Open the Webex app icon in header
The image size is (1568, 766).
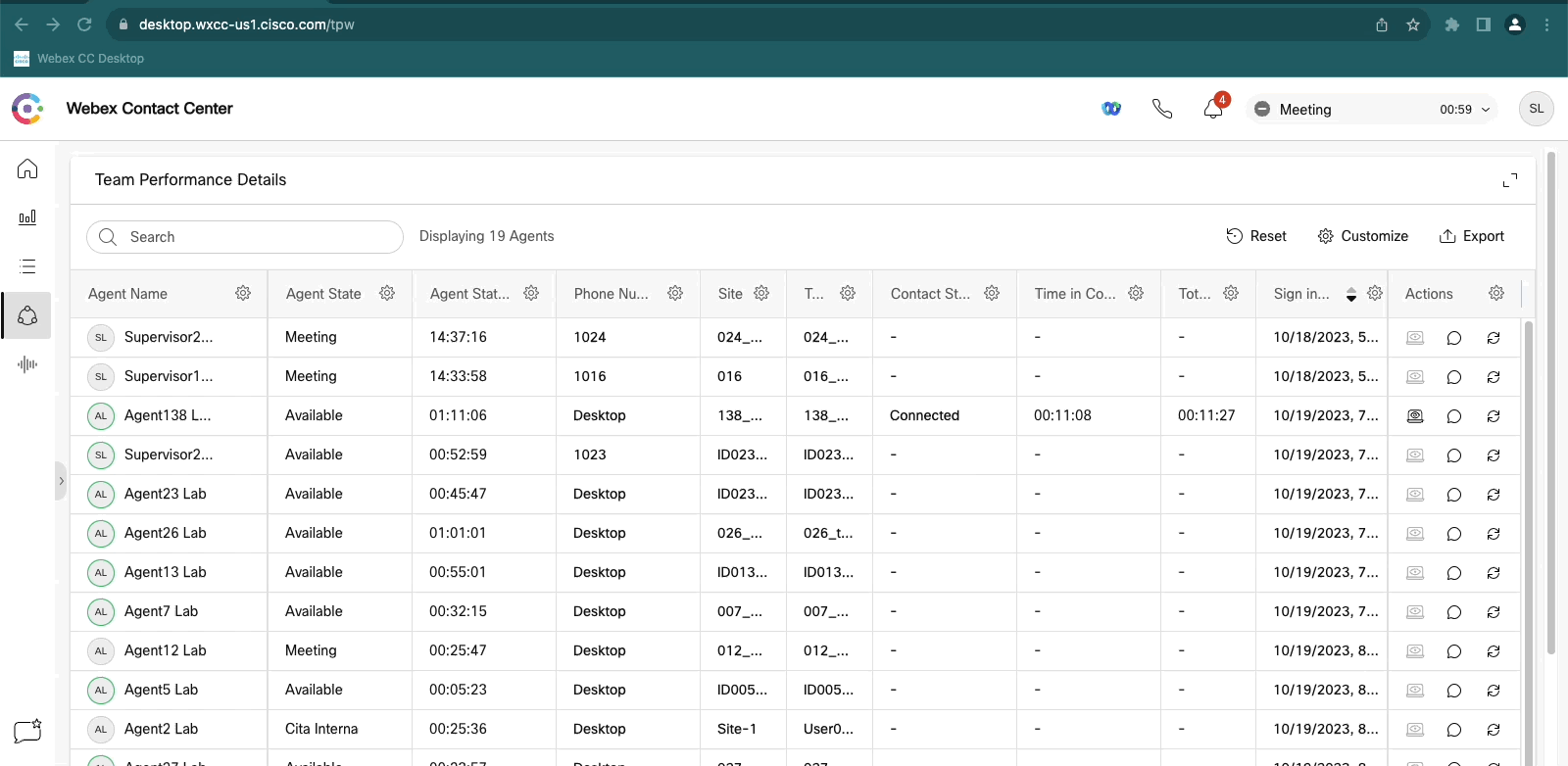pyautogui.click(x=1111, y=109)
